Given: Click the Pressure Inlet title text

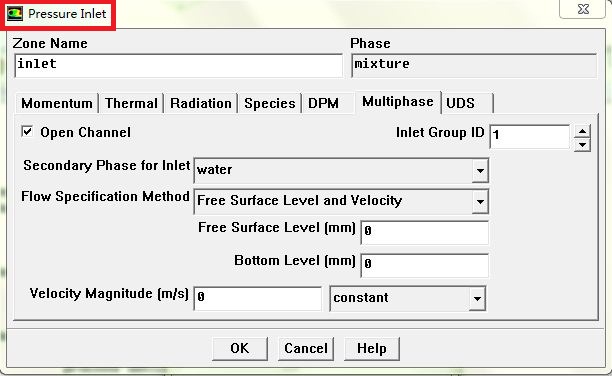Looking at the screenshot, I should 67,14.
